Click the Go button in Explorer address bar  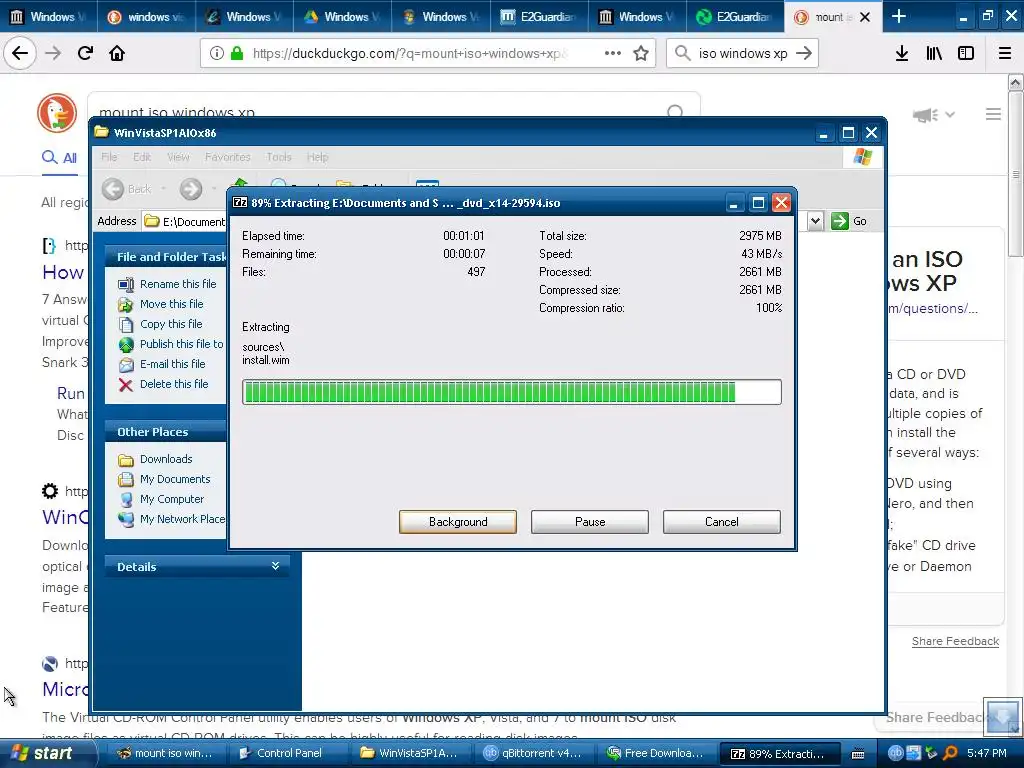(x=849, y=221)
